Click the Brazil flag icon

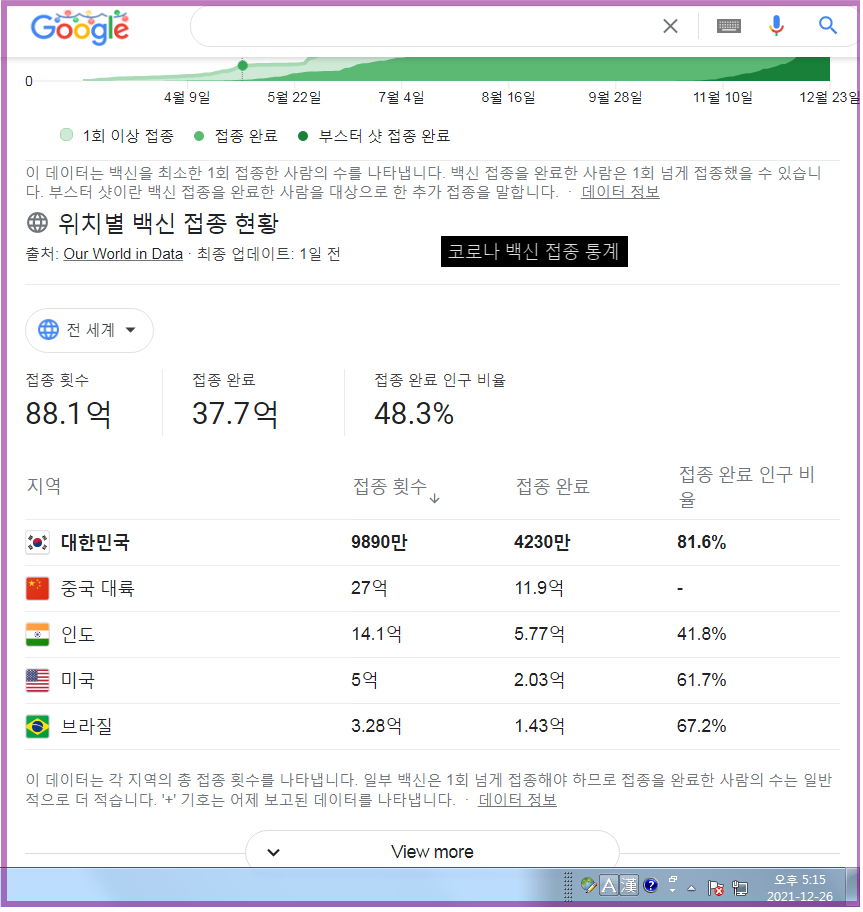(38, 728)
